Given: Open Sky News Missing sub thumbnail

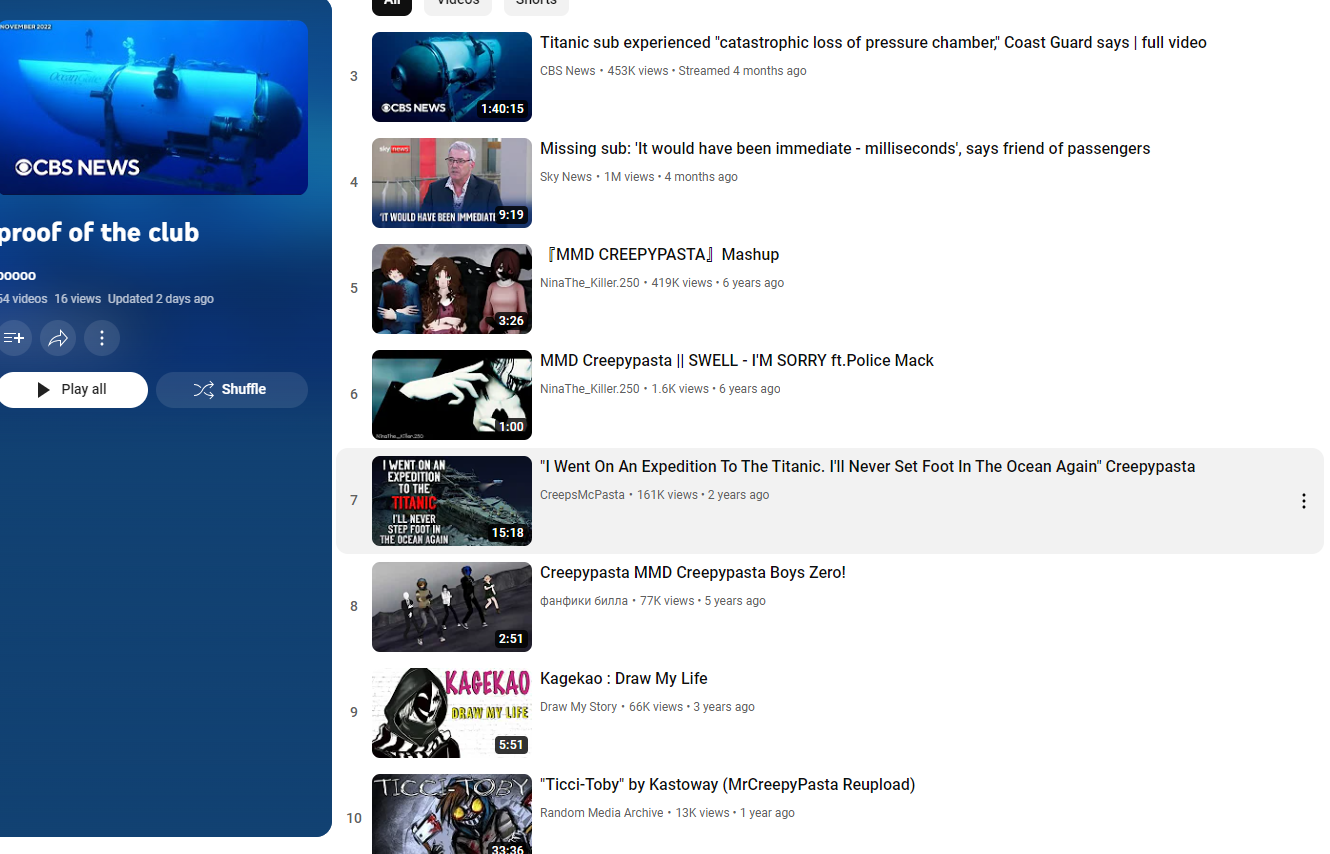Looking at the screenshot, I should (x=452, y=183).
